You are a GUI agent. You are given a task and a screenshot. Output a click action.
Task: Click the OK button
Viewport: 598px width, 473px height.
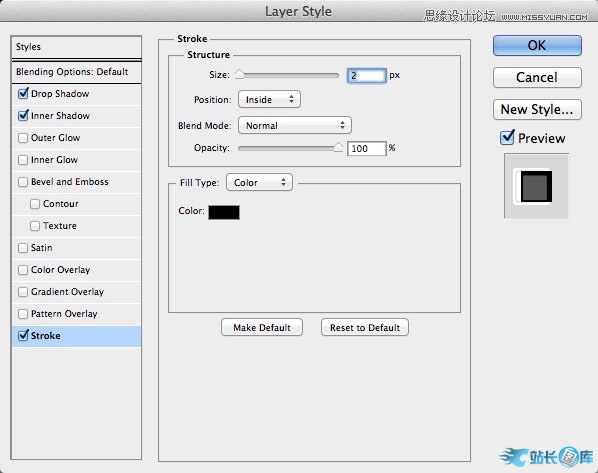(537, 46)
